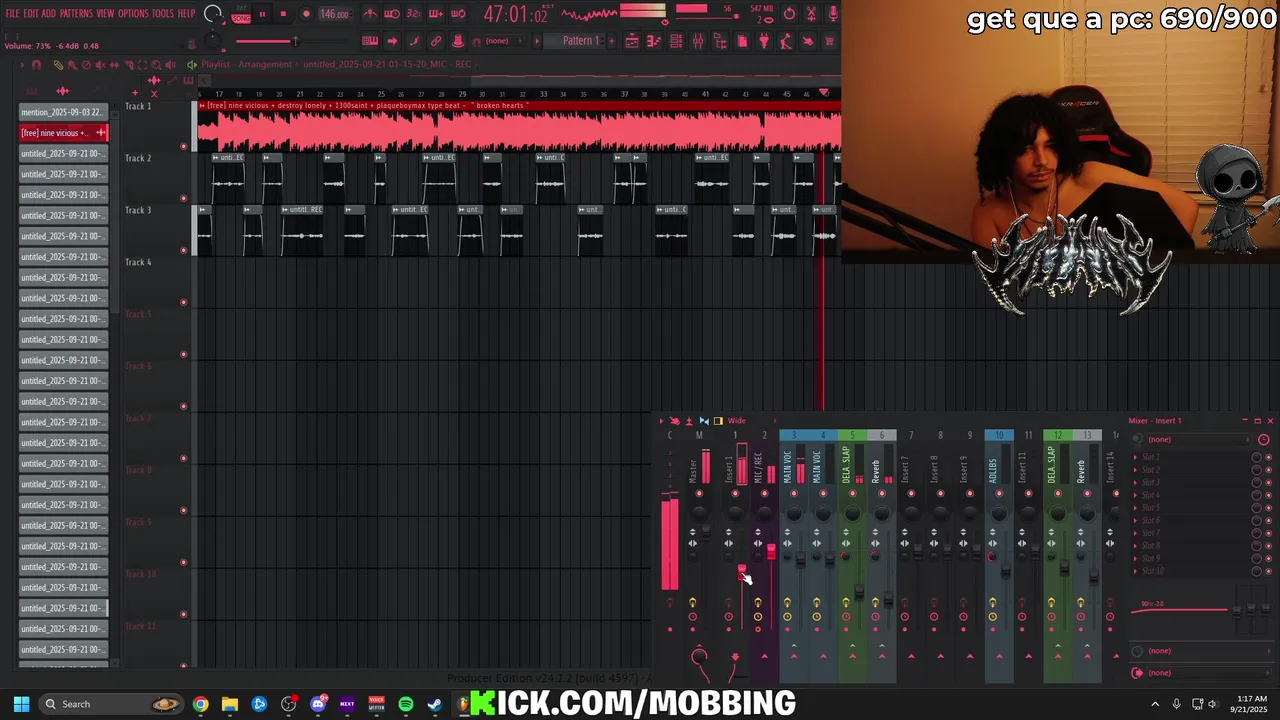Click the pause button in transport

tap(262, 14)
